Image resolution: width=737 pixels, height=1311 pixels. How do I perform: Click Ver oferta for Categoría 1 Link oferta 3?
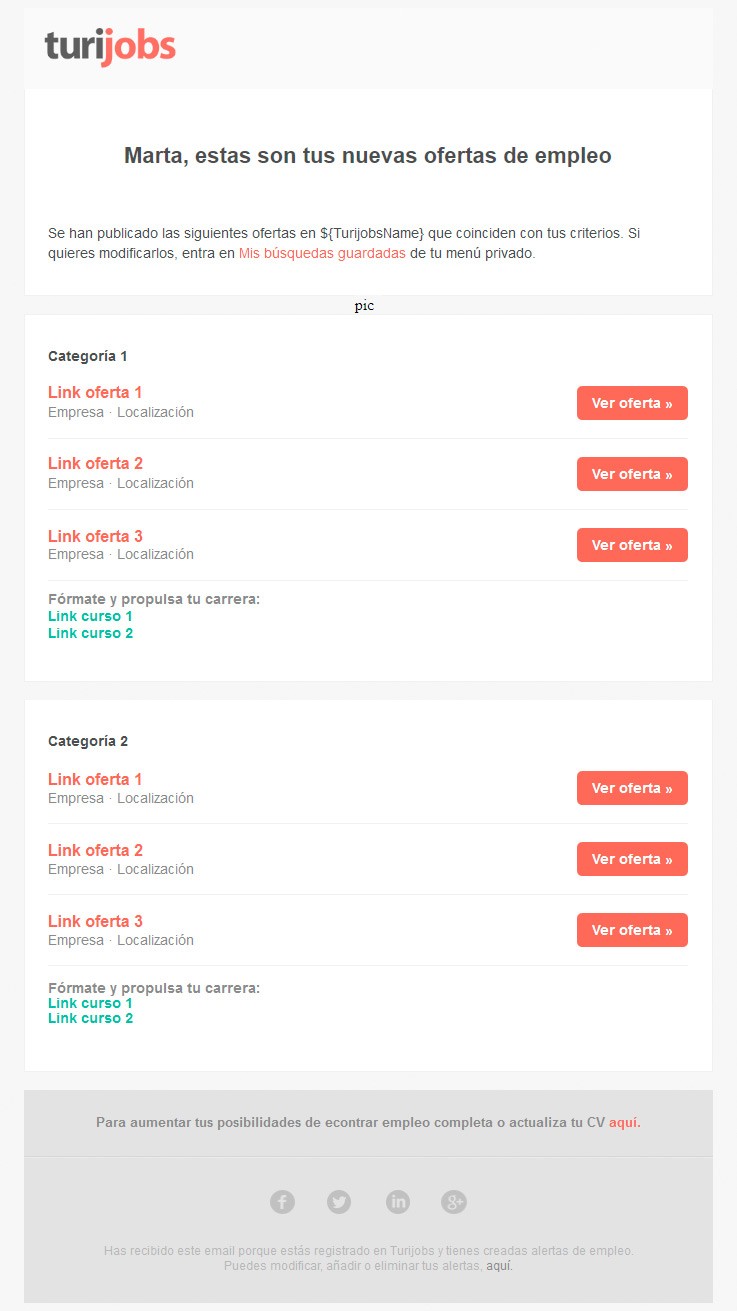pos(632,545)
